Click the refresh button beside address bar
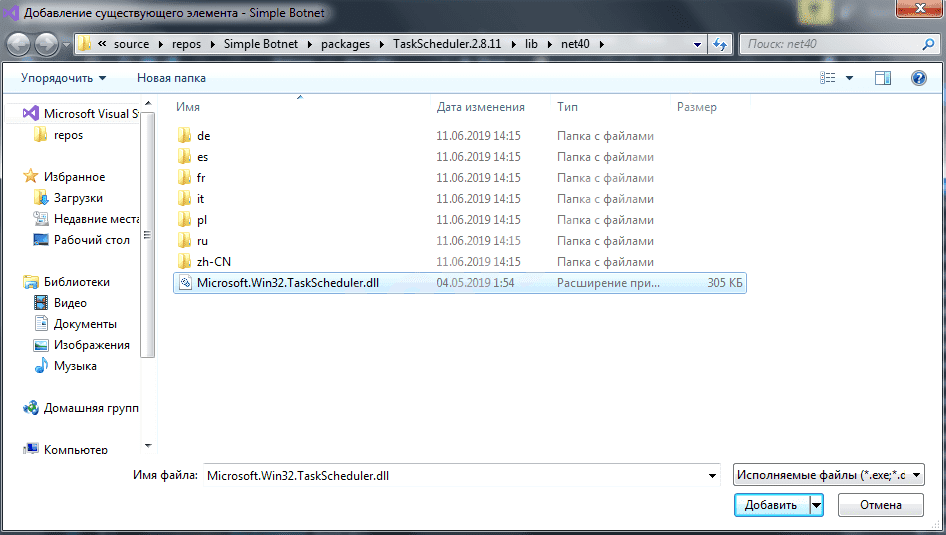This screenshot has width=946, height=535. pos(720,44)
